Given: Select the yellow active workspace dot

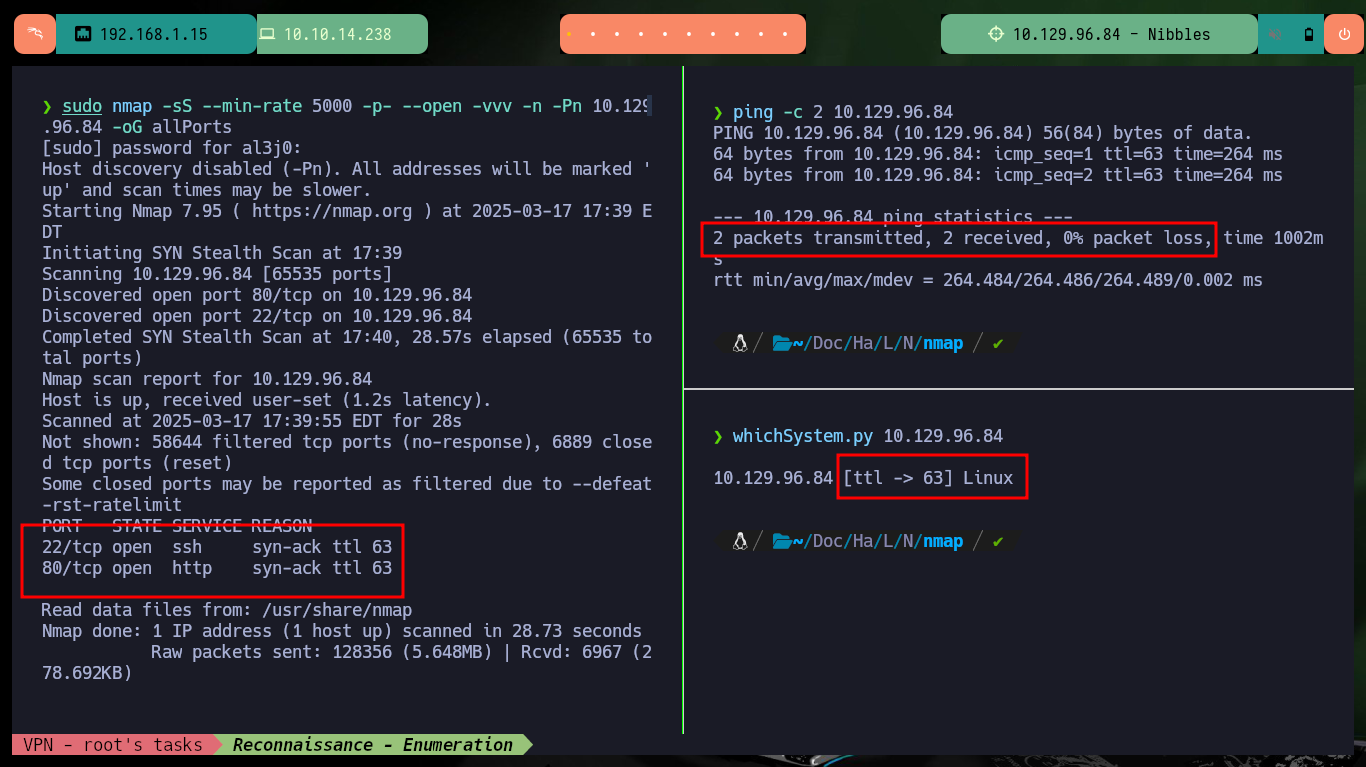Looking at the screenshot, I should 569,34.
